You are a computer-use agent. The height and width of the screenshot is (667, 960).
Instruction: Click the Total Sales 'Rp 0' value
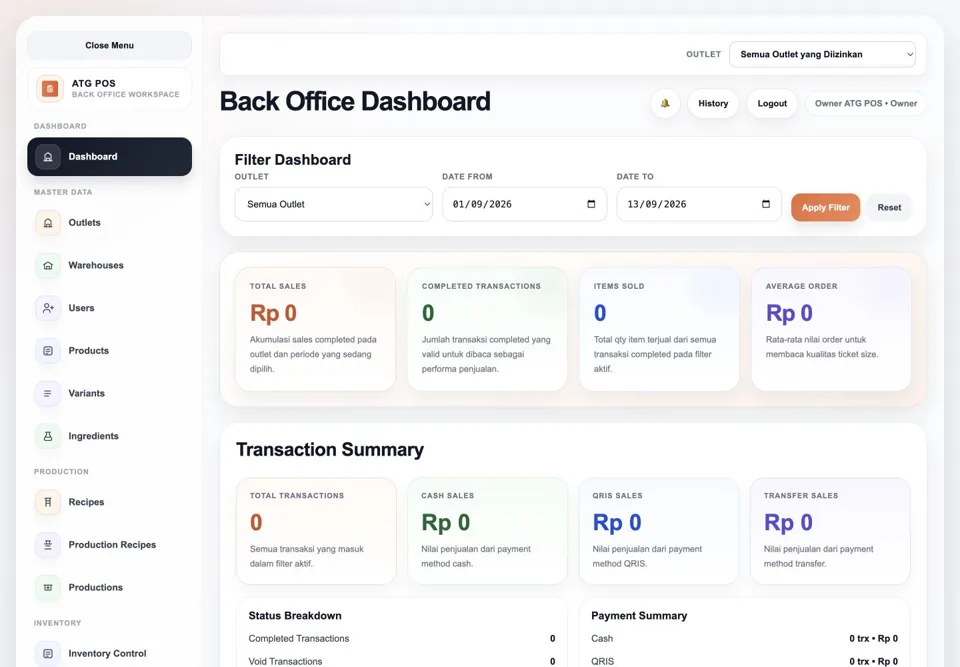pyautogui.click(x=273, y=313)
